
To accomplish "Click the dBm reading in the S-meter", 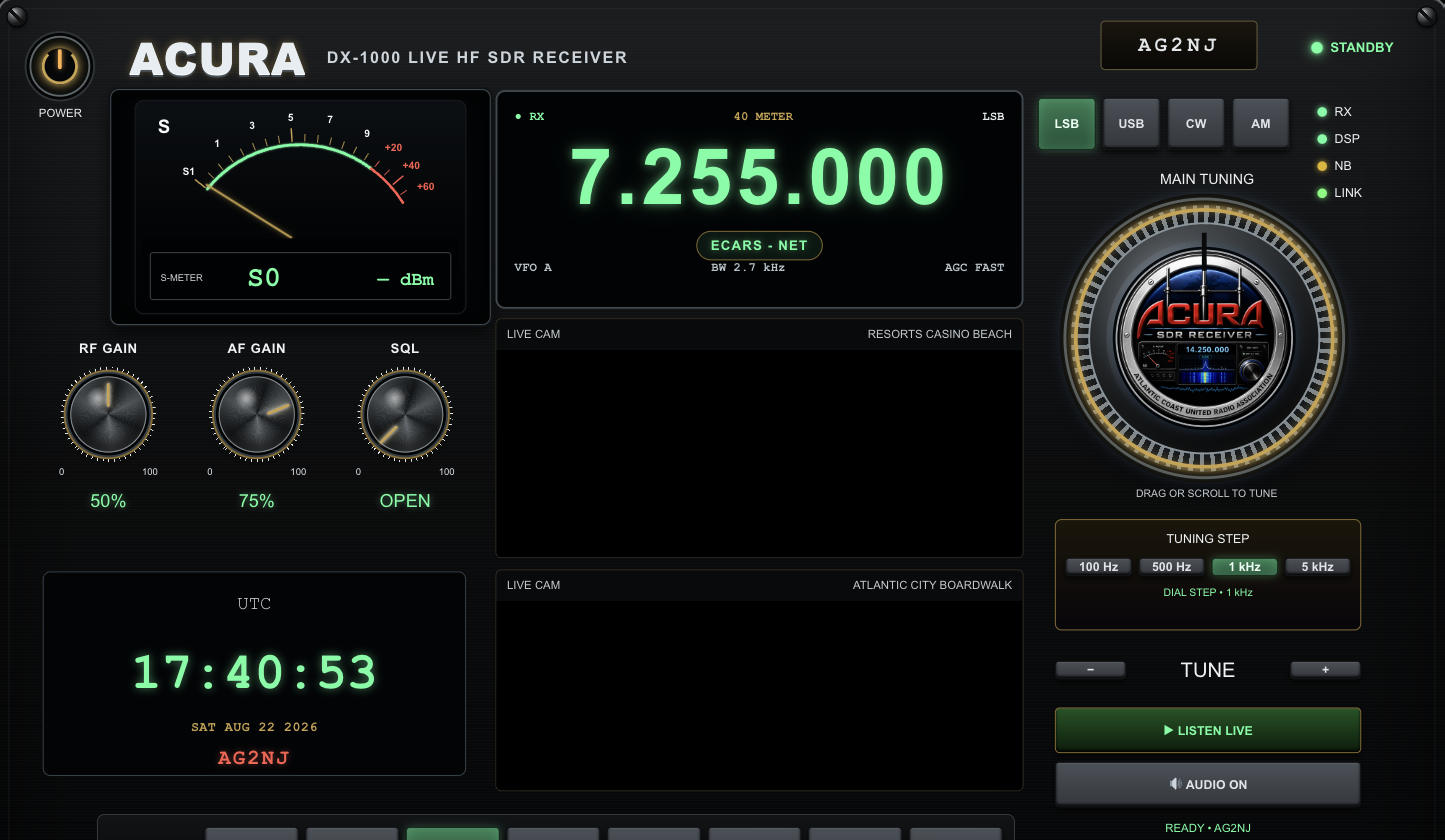I will tap(405, 280).
